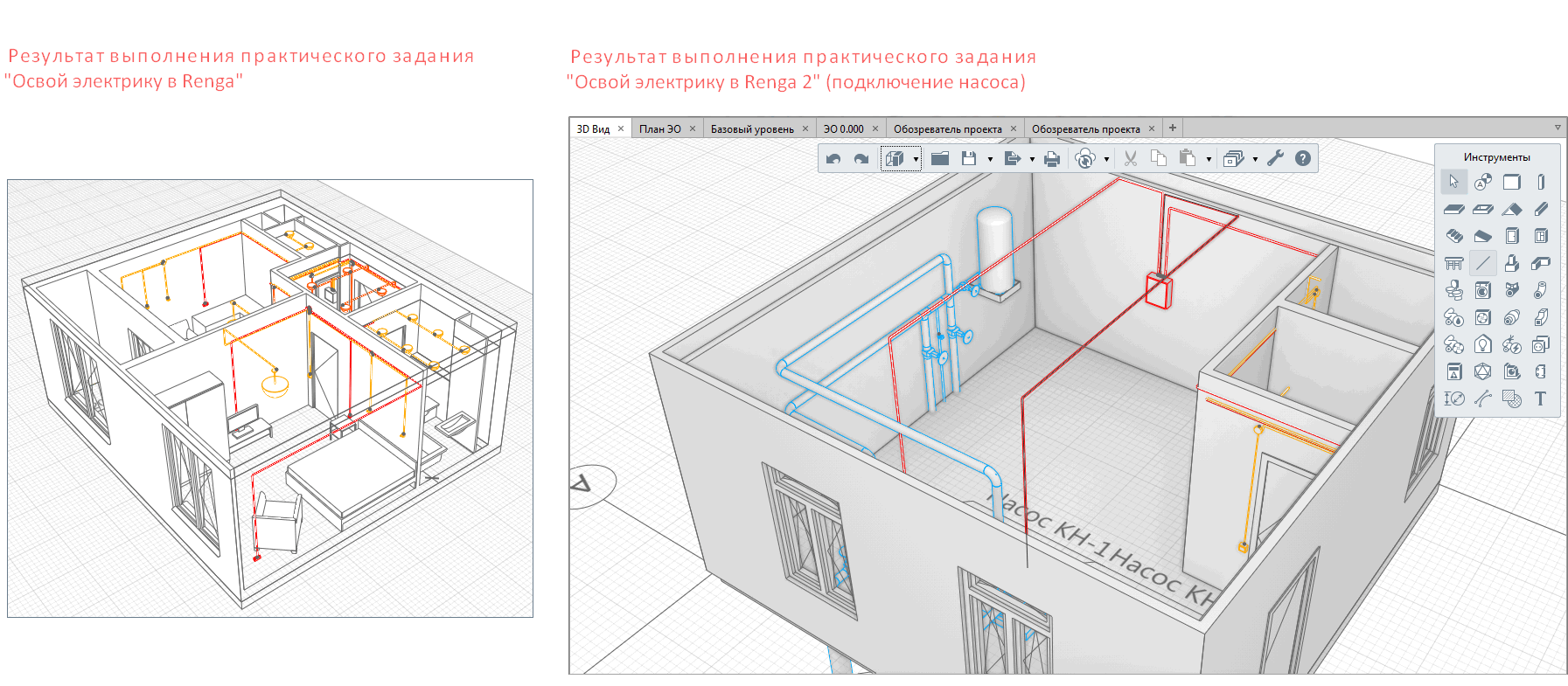The height and width of the screenshot is (686, 1568).
Task: Select the Roof tool
Action: click(1511, 209)
